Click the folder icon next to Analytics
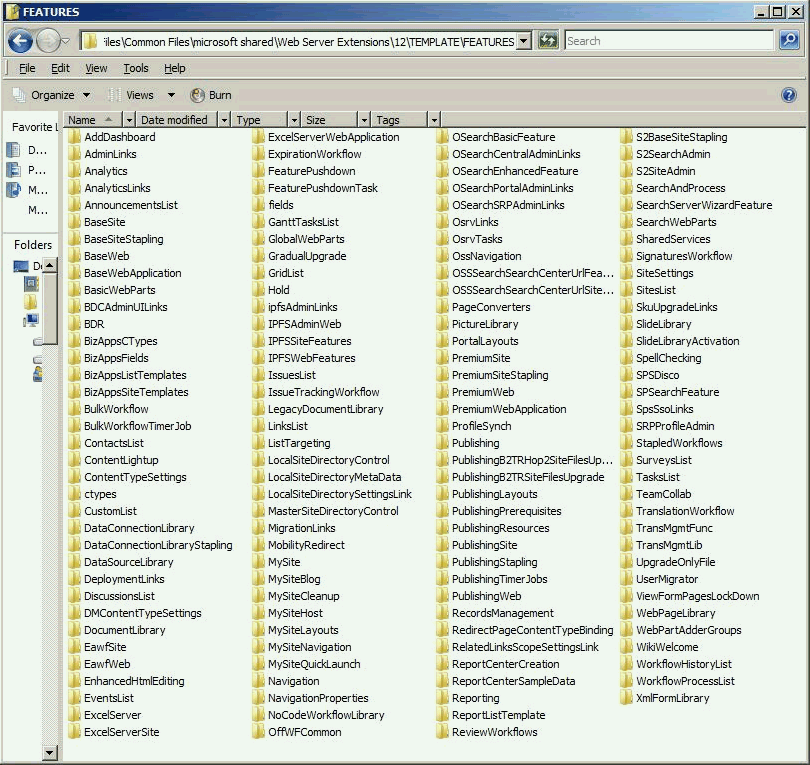The width and height of the screenshot is (810, 765). pos(75,171)
